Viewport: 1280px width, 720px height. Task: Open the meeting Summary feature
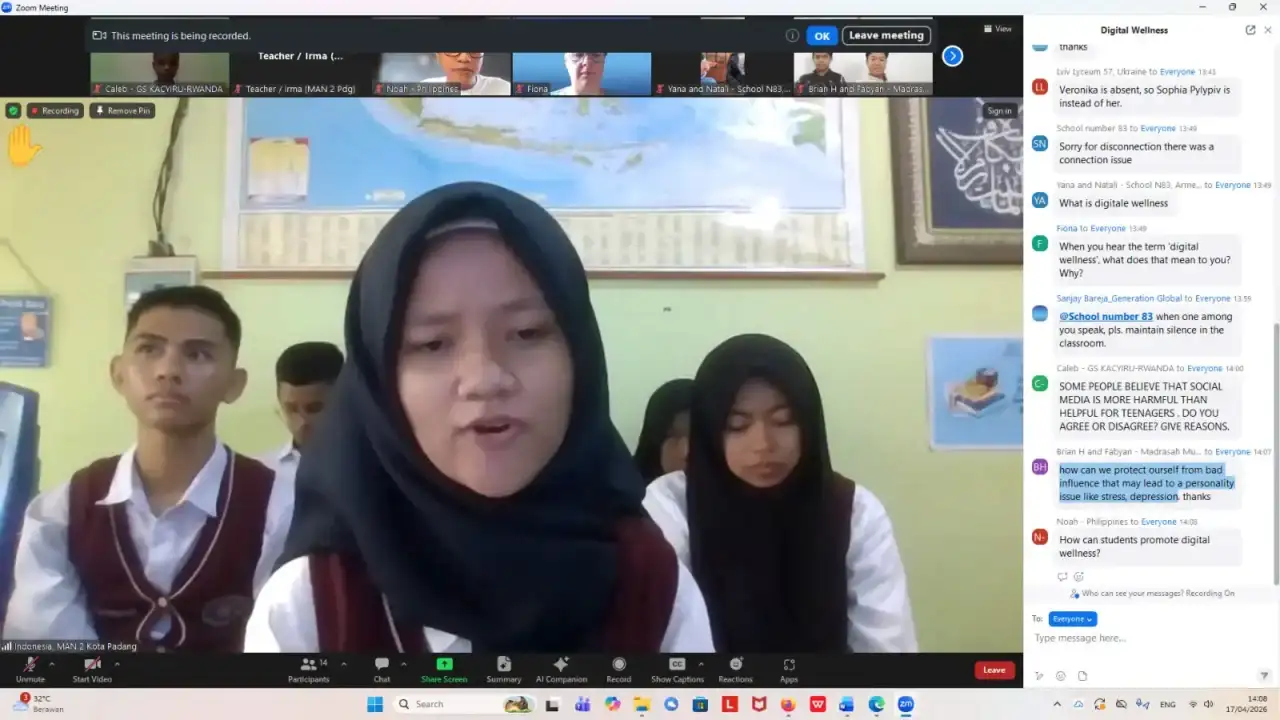pos(504,669)
